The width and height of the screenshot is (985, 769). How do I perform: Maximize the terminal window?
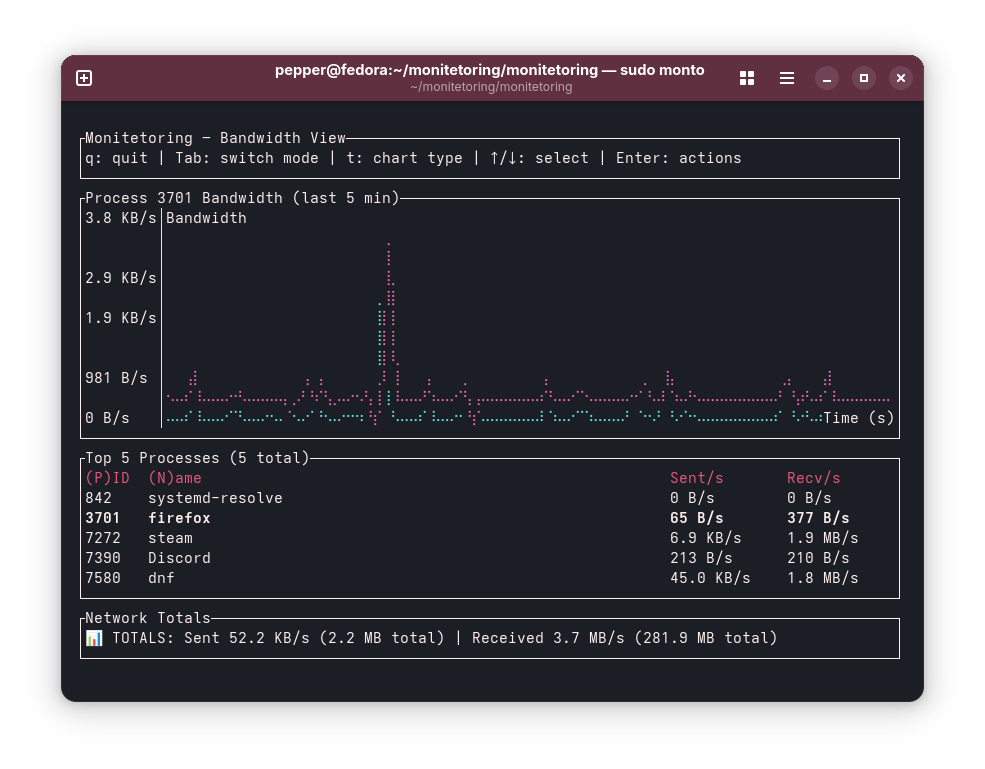click(864, 78)
